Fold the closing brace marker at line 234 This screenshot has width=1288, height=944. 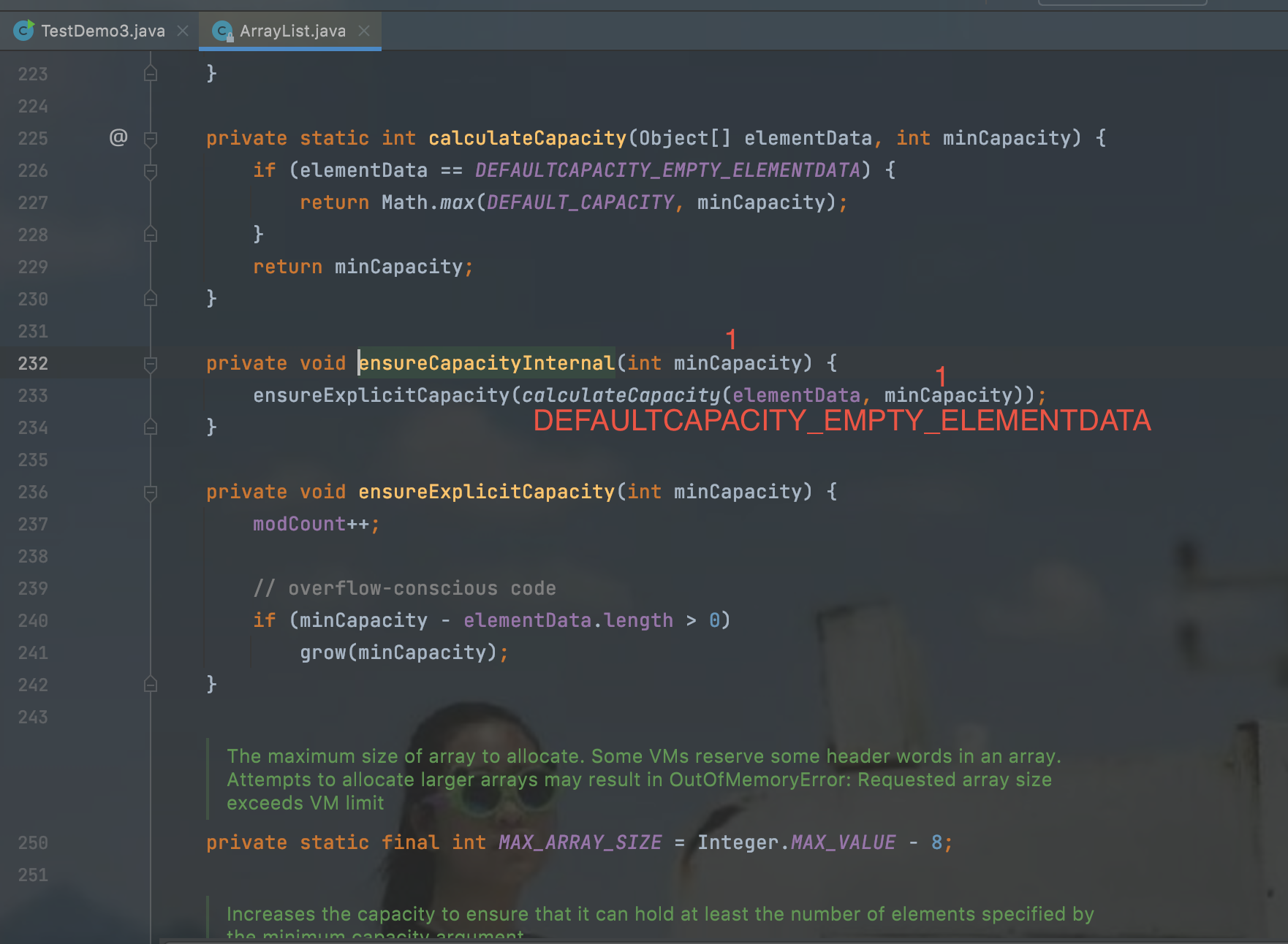pos(151,427)
